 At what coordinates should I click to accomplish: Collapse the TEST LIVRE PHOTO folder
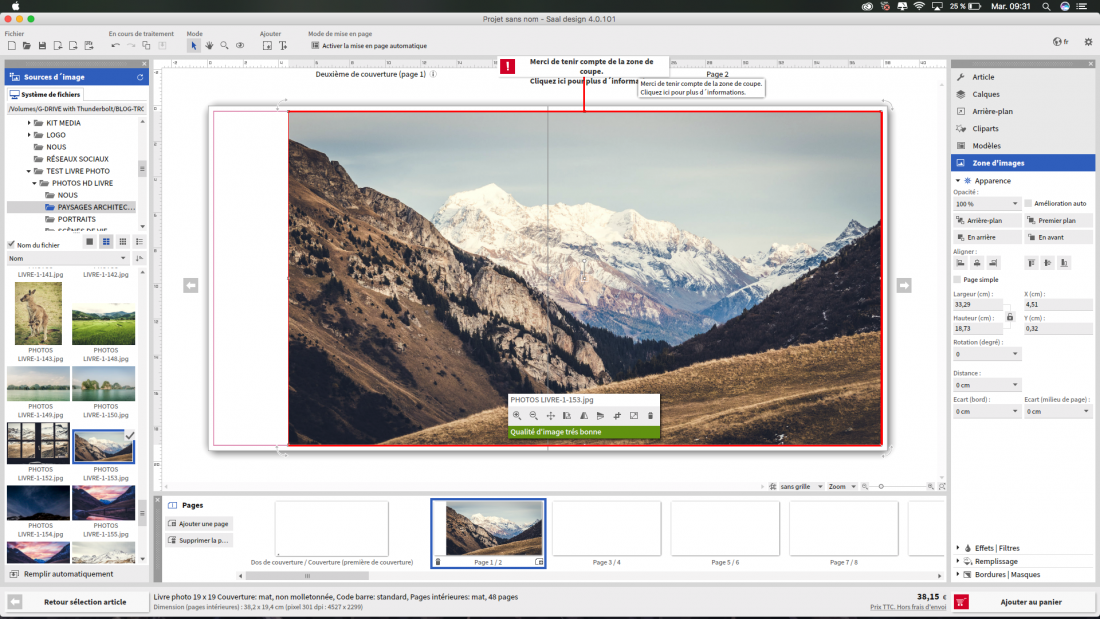(29, 171)
